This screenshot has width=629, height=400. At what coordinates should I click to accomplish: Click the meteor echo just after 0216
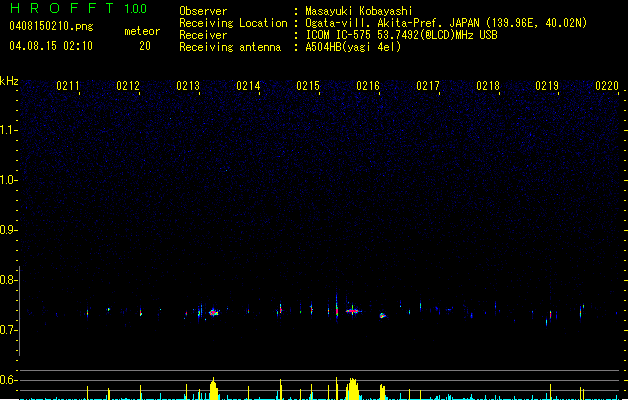[x=383, y=316]
